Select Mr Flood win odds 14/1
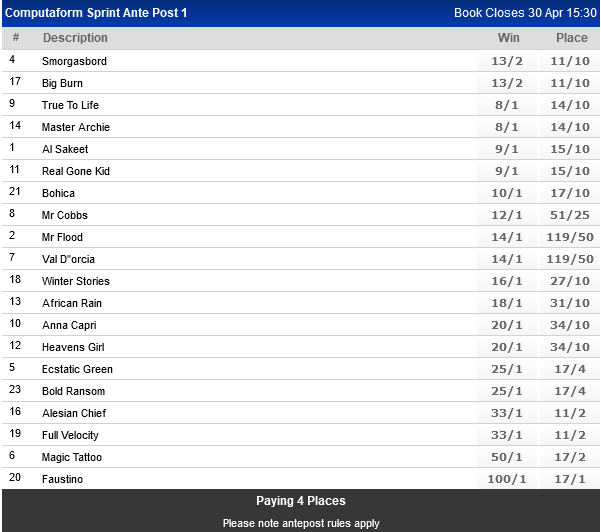 (x=508, y=237)
